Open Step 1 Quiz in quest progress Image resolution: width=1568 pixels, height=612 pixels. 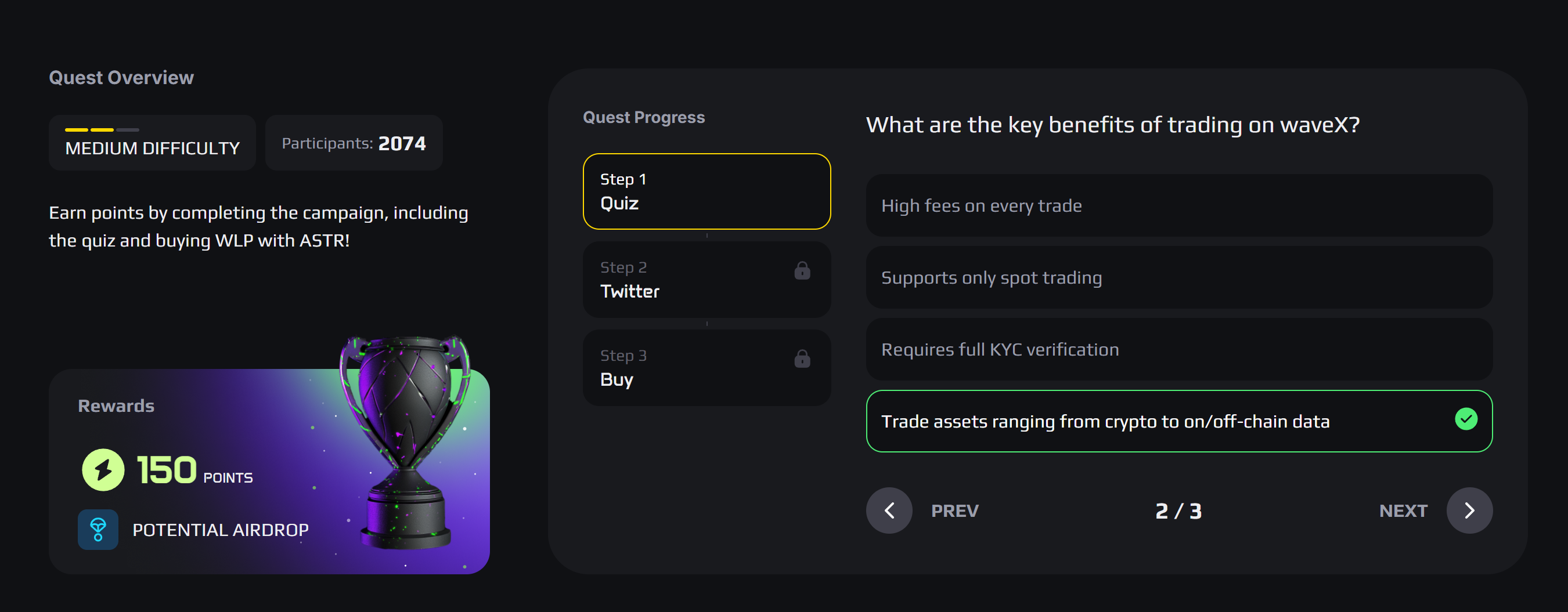click(706, 191)
